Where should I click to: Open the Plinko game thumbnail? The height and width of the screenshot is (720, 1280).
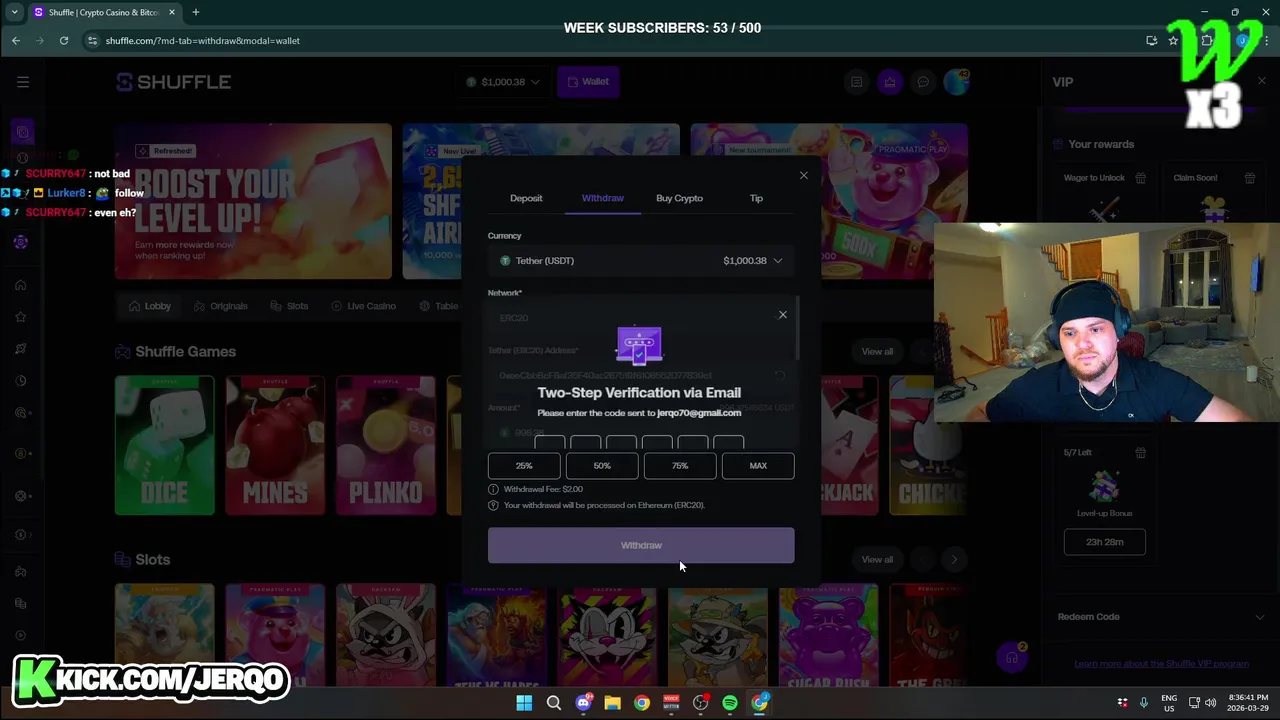(x=386, y=445)
